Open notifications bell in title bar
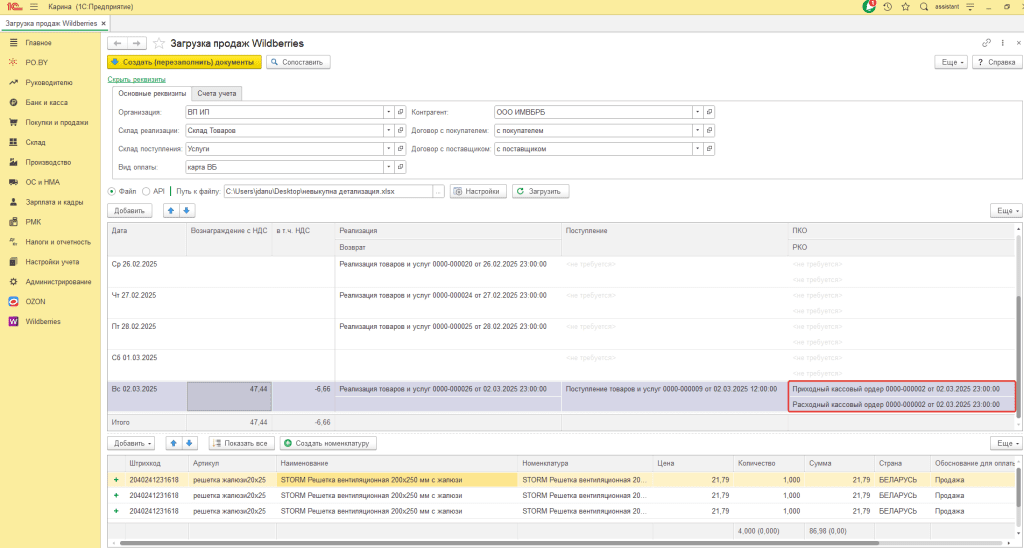 click(869, 7)
